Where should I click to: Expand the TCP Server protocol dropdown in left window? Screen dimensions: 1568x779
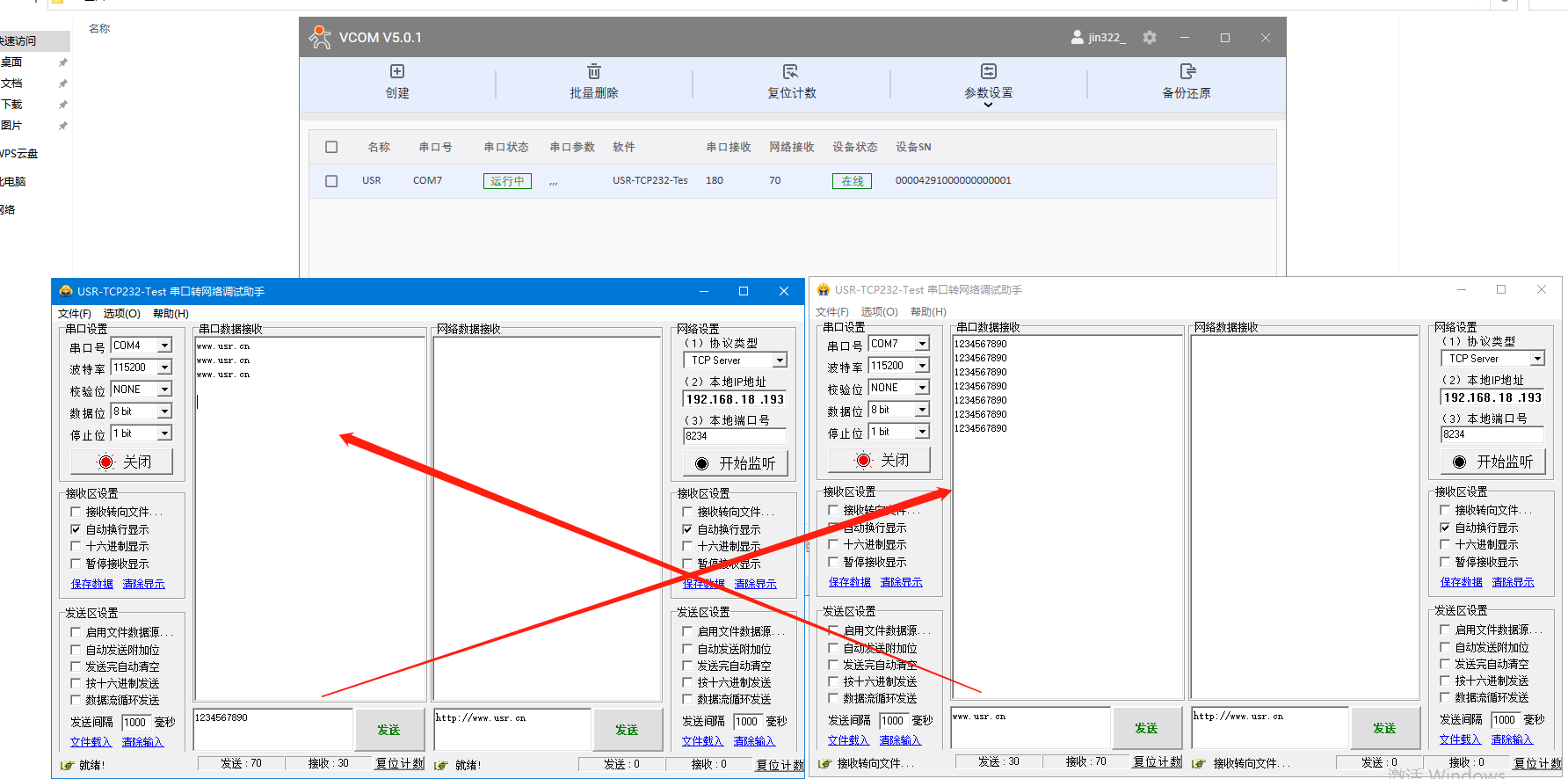tap(780, 360)
